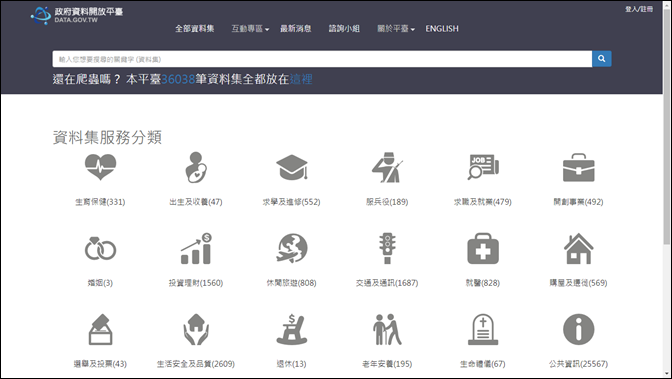Image resolution: width=672 pixels, height=379 pixels.
Task: Select the wedding rings icon for 婚姻
Action: point(100,249)
